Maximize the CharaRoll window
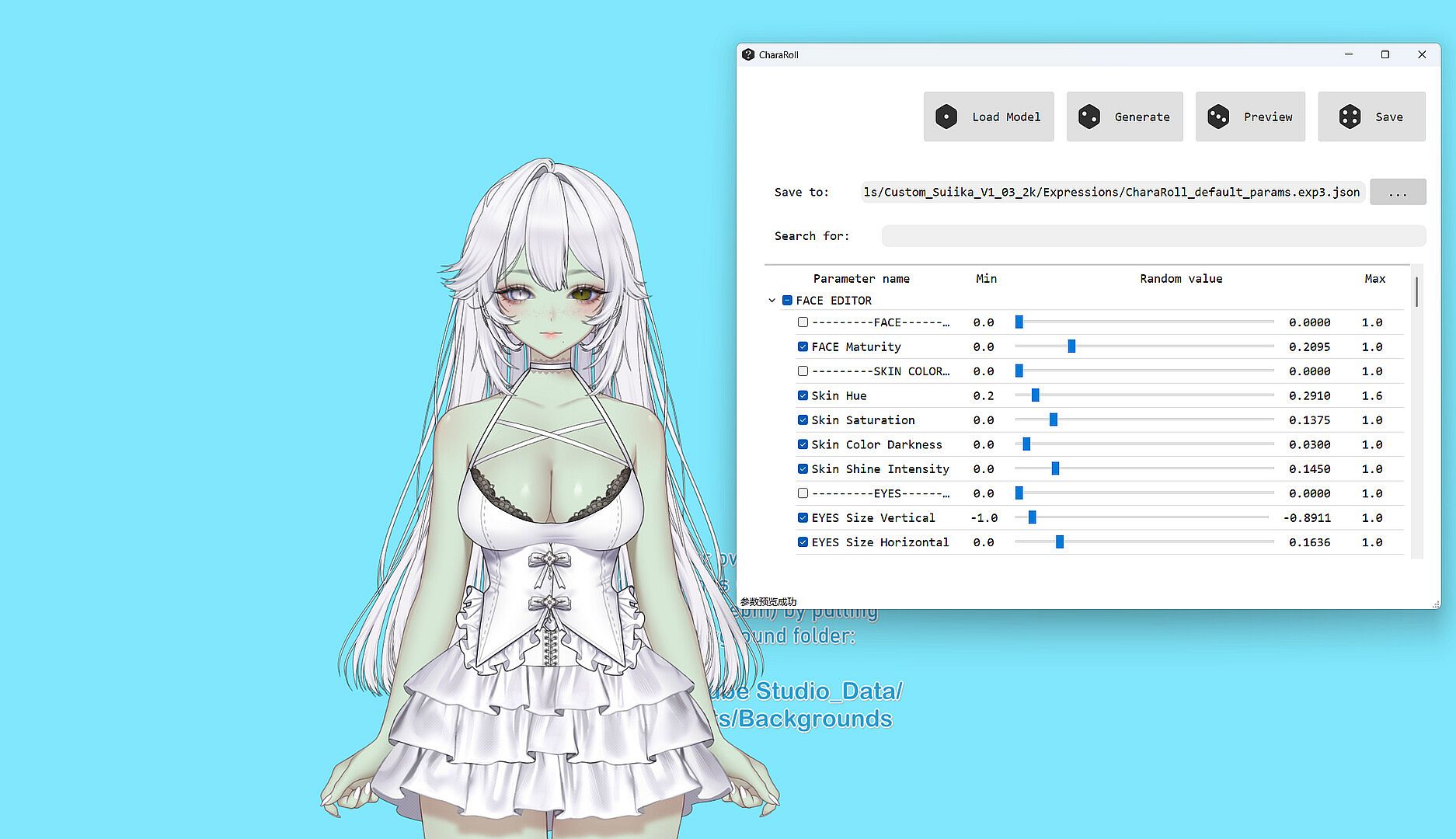This screenshot has height=839, width=1456. coord(1385,54)
